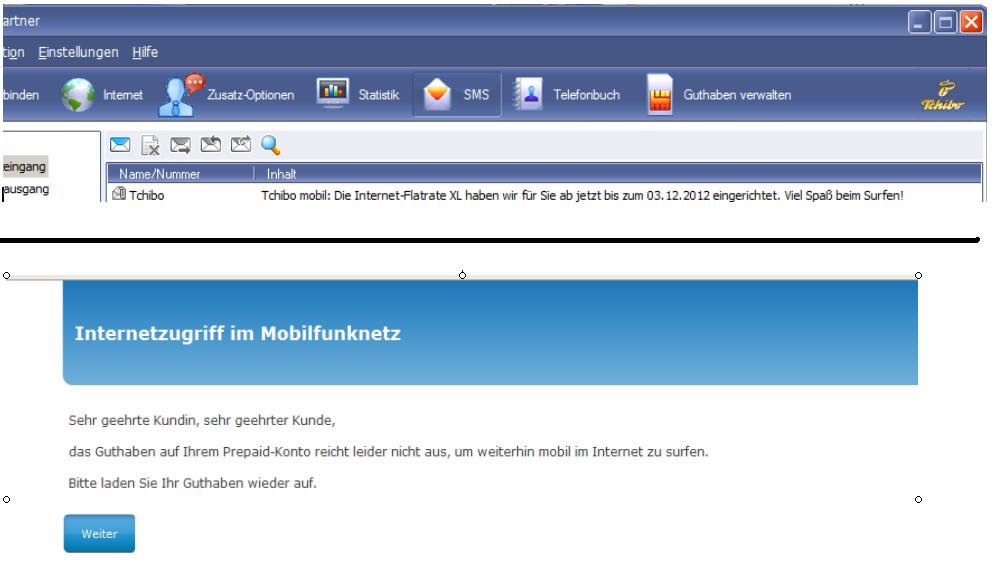Click the Statistik monitor icon
This screenshot has height=567, width=995.
pyautogui.click(x=333, y=93)
